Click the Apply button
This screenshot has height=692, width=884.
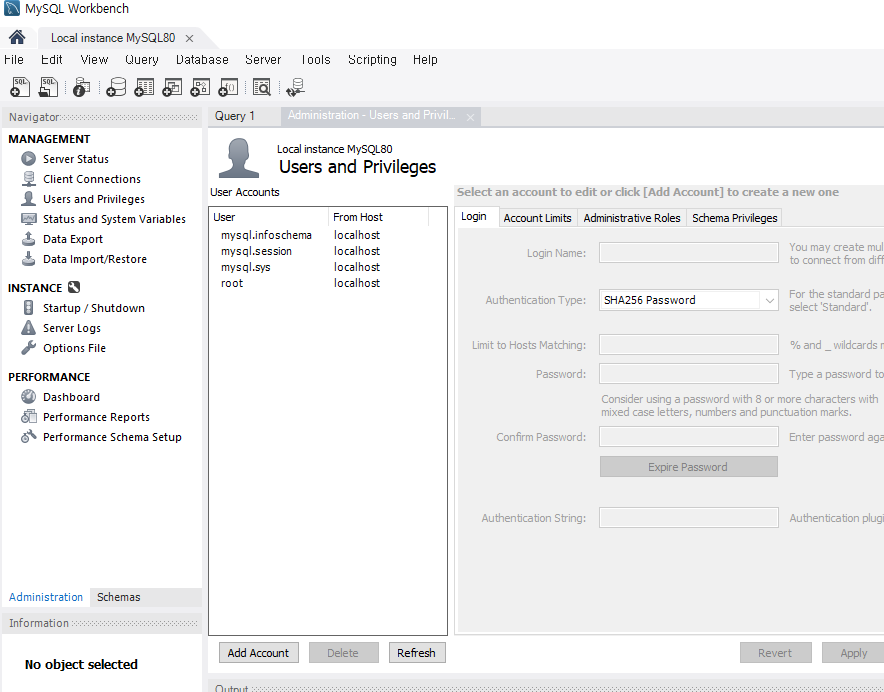point(853,653)
